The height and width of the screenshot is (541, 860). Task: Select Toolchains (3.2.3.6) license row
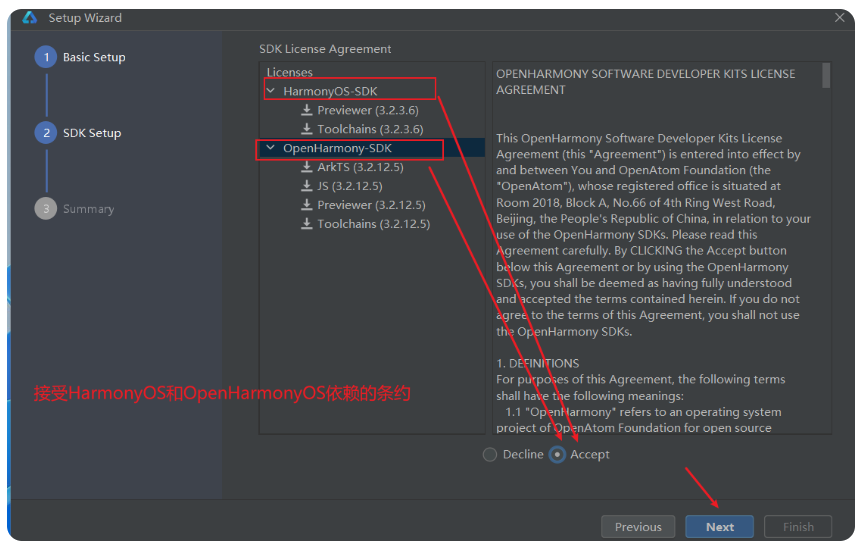coord(372,129)
